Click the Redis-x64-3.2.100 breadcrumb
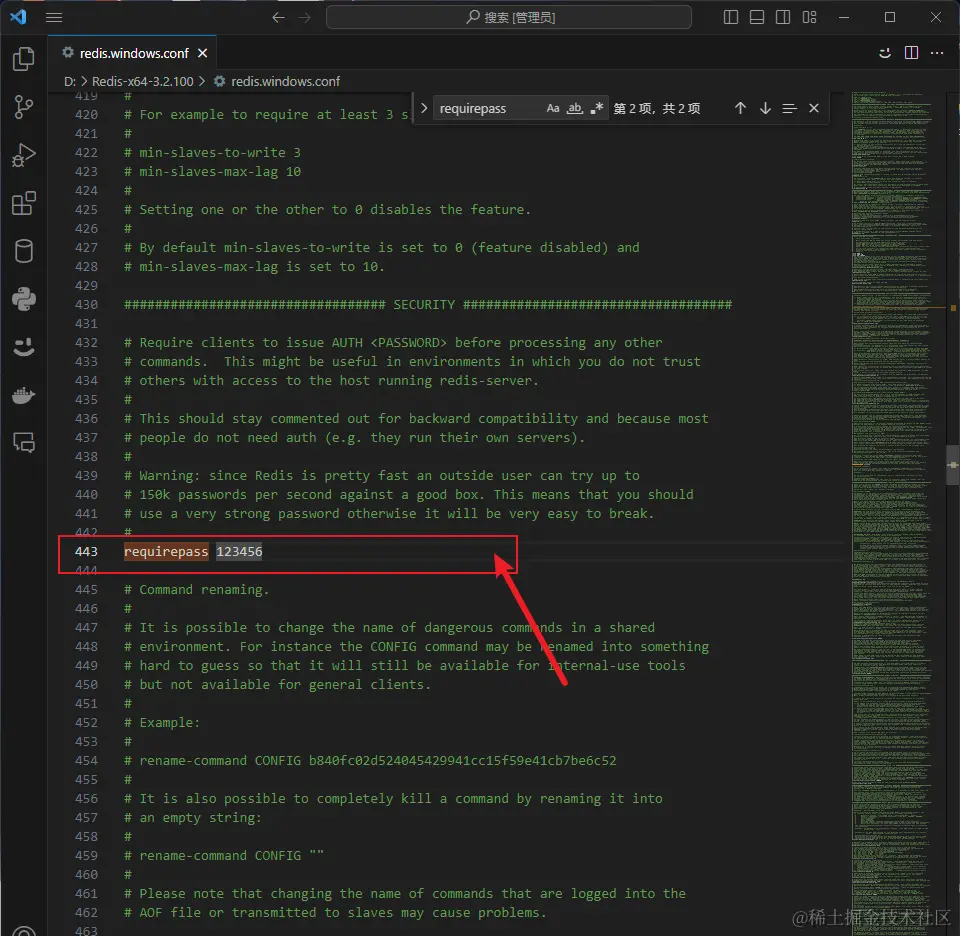This screenshot has height=936, width=960. [143, 81]
